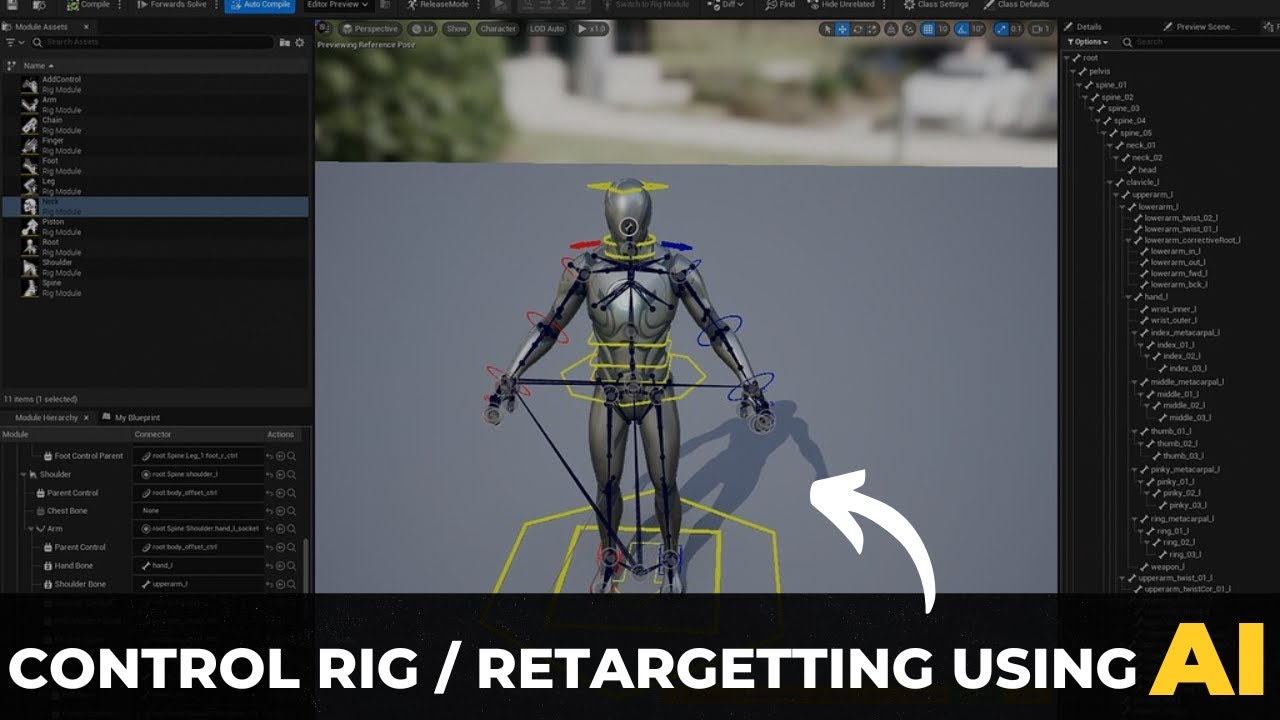The height and width of the screenshot is (720, 1280).
Task: Select the Foot rig module
Action: [x=155, y=166]
